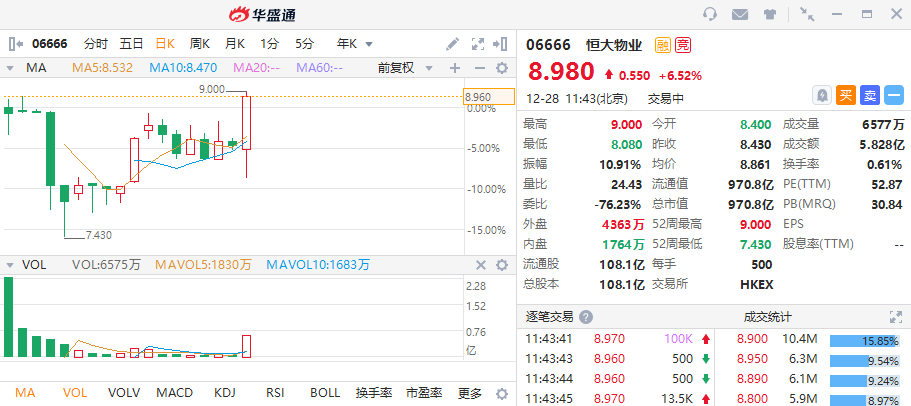Set price alert bell icon
Viewport: 911px width, 406px height.
822,95
